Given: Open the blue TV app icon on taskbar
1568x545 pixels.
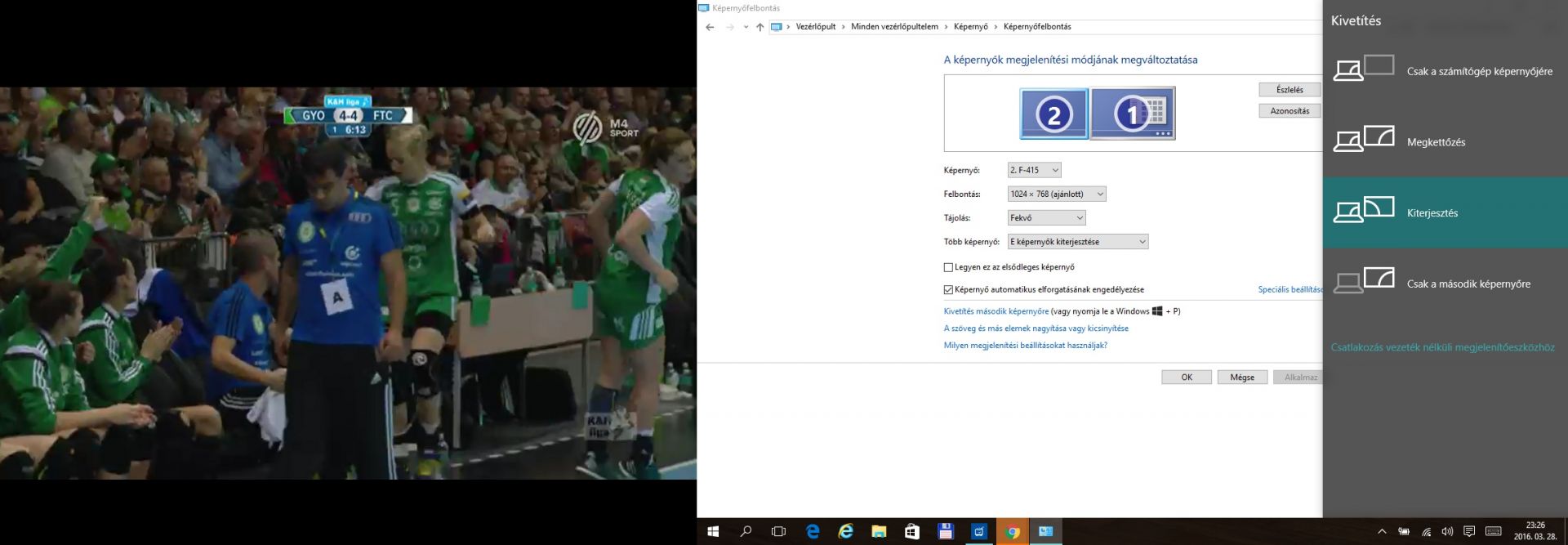Looking at the screenshot, I should coord(979,532).
